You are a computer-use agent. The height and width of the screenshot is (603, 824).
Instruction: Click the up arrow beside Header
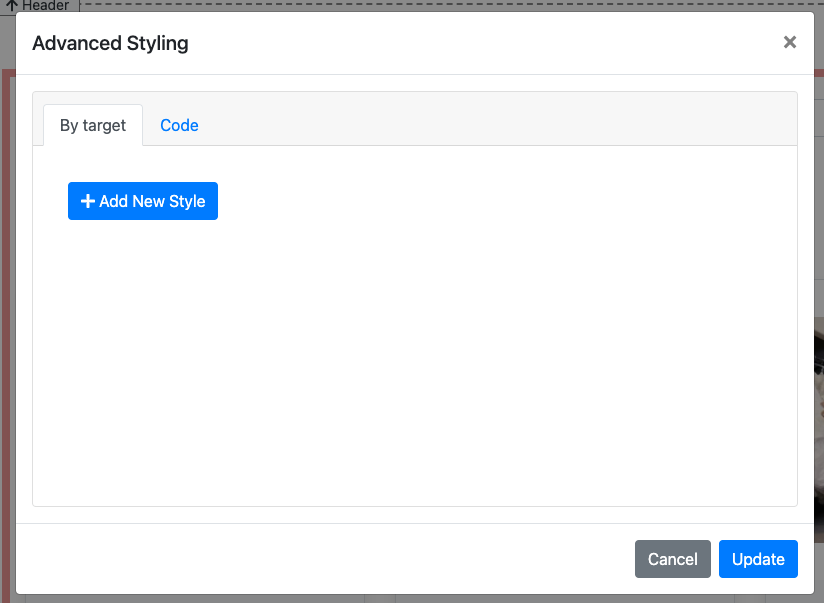pyautogui.click(x=12, y=5)
